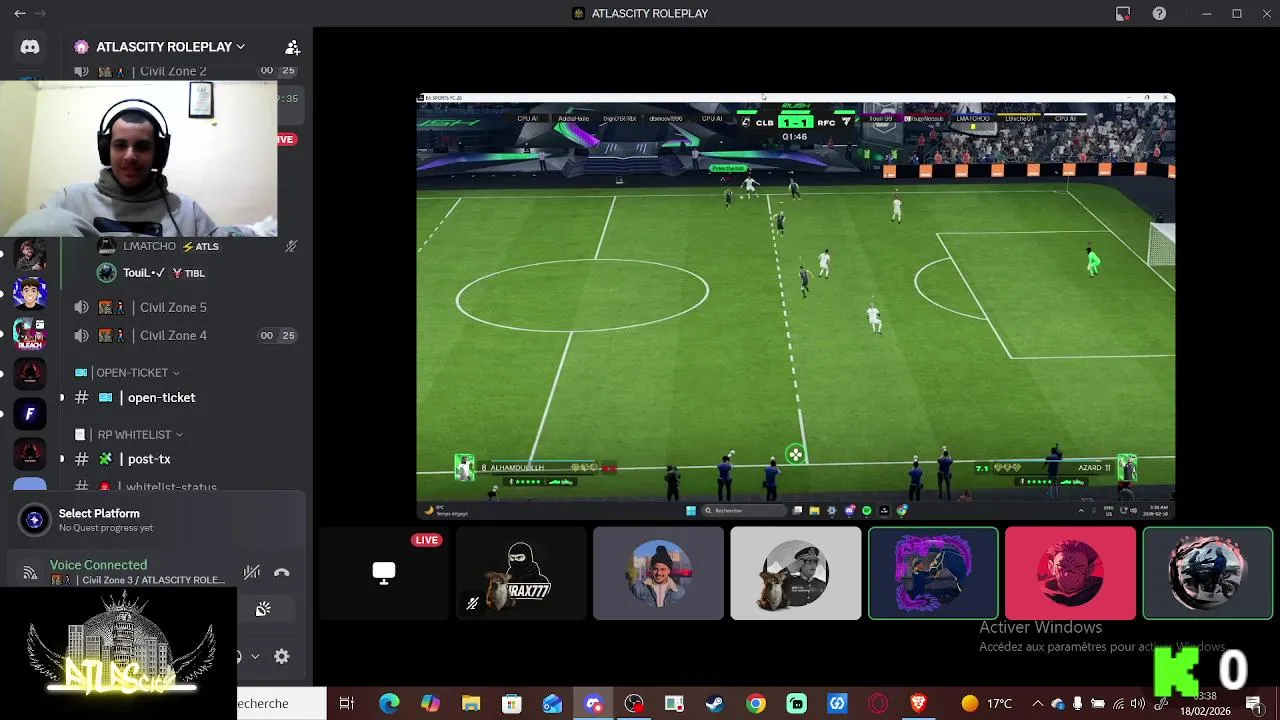
Task: Open Outlook from the taskbar
Action: click(552, 703)
